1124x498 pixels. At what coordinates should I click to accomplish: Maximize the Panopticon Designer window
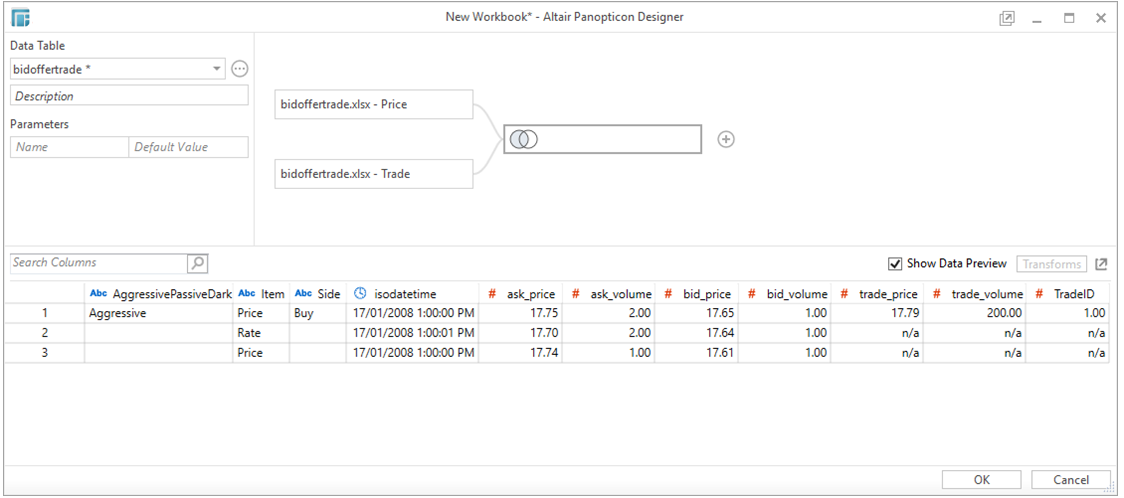point(1069,19)
